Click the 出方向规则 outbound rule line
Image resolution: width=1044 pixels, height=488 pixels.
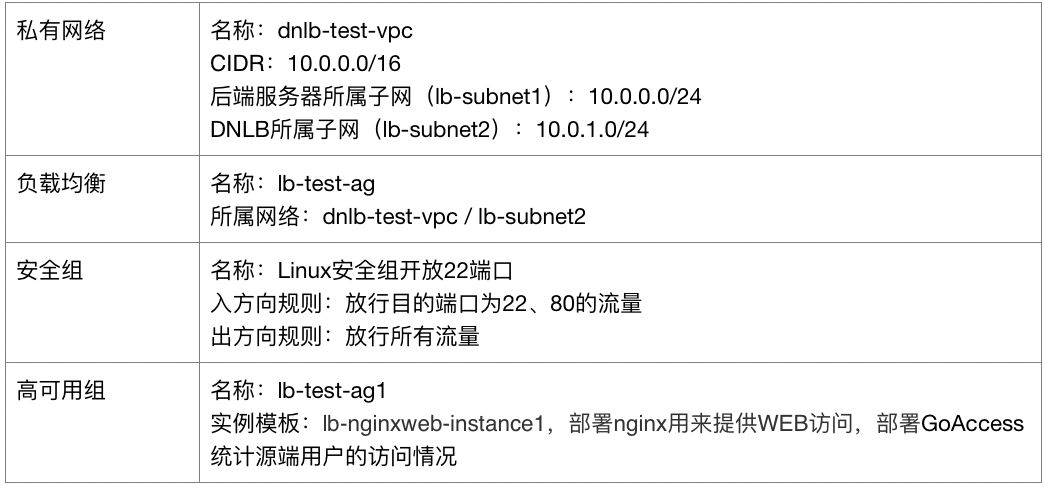[345, 337]
